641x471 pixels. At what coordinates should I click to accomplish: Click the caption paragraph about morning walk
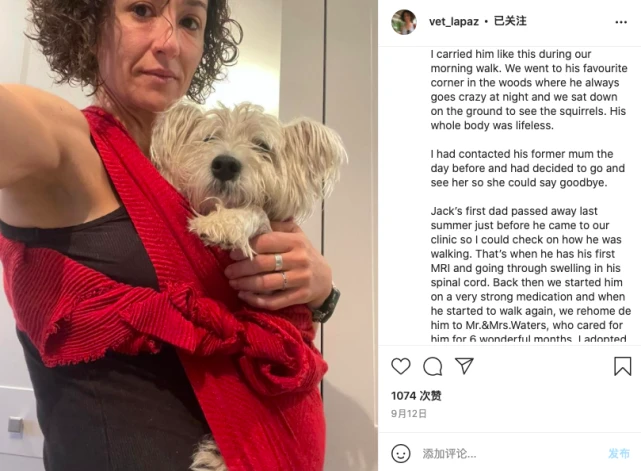click(529, 90)
